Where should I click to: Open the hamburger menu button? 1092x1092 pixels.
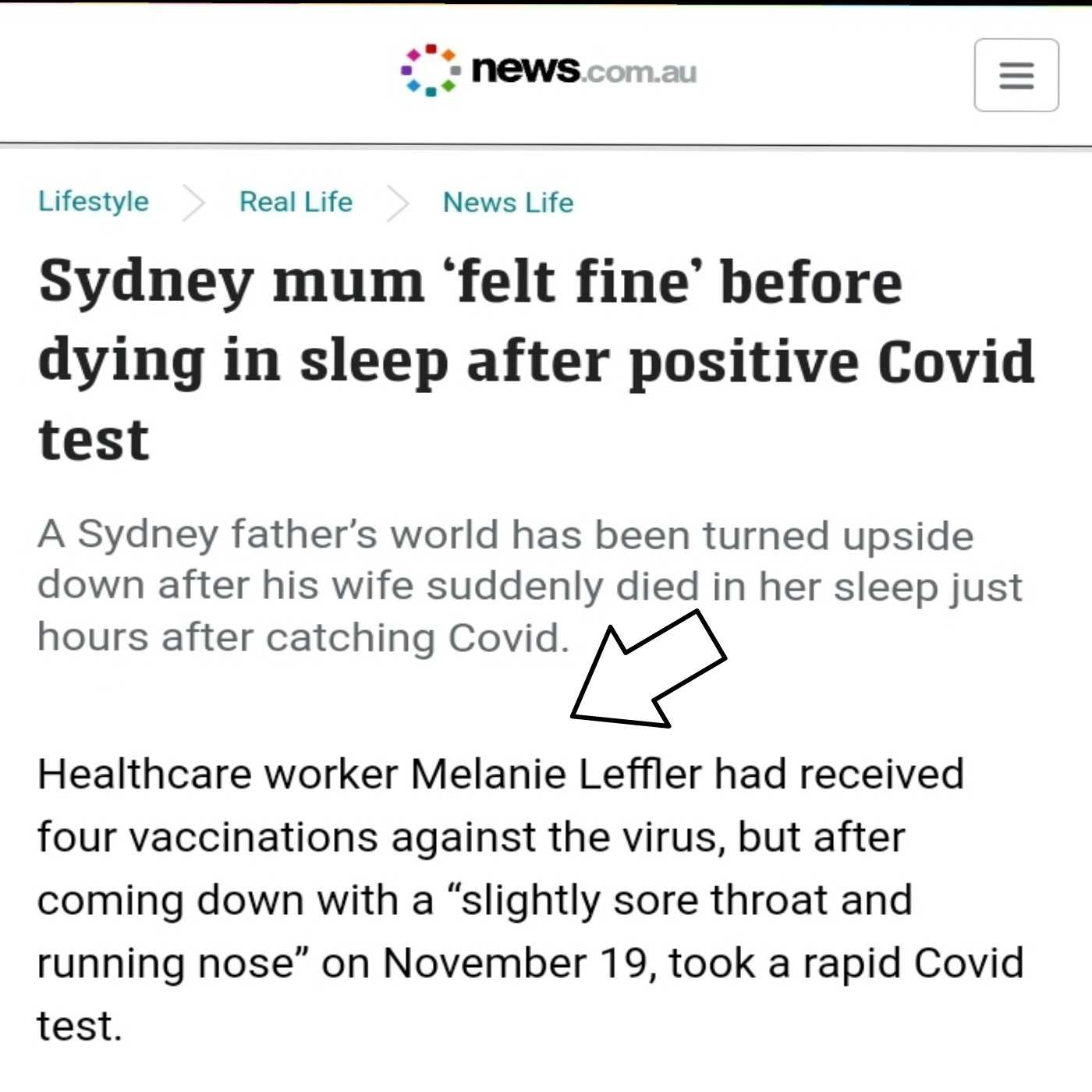click(1016, 75)
